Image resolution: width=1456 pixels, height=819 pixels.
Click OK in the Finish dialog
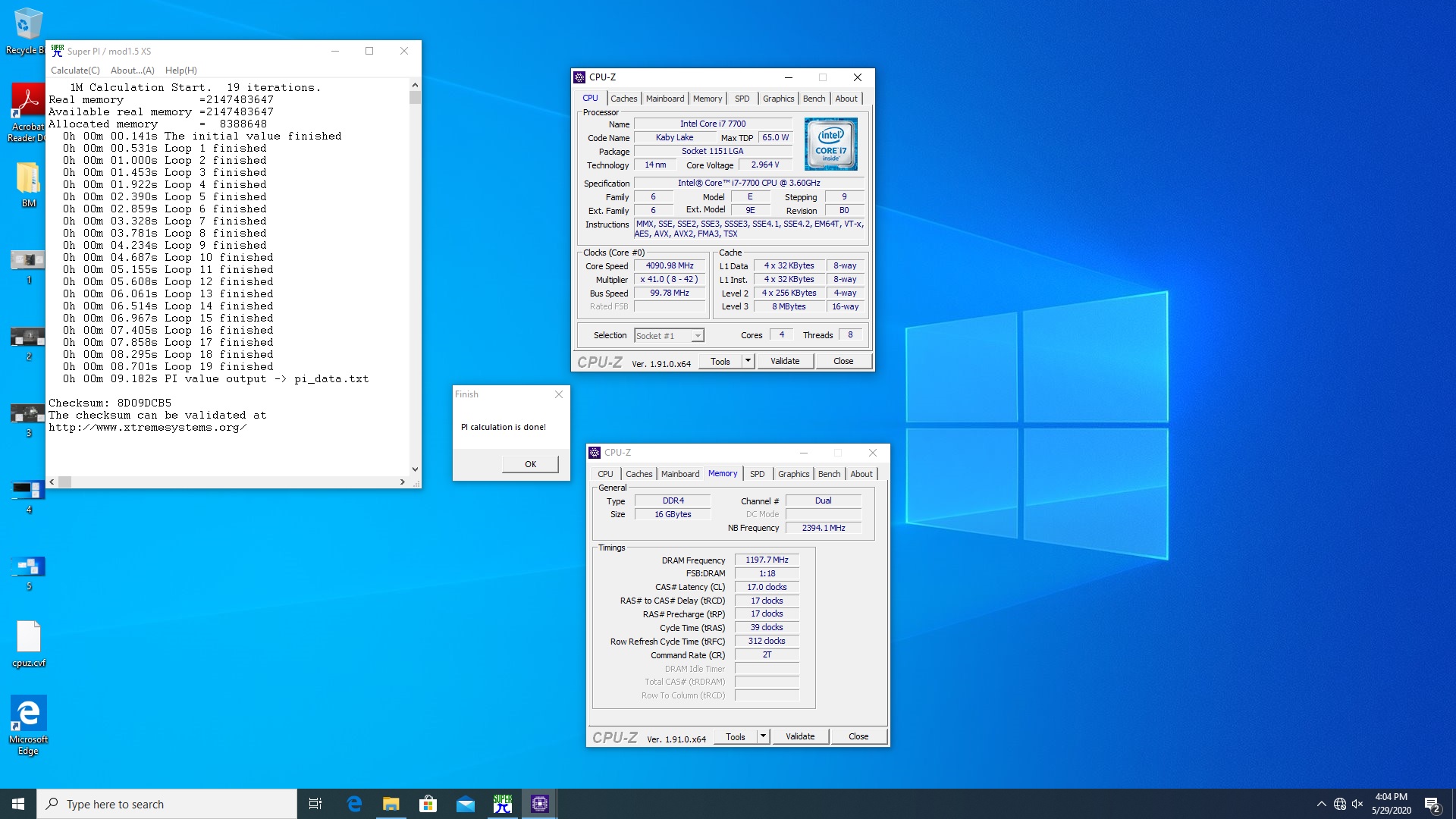point(530,464)
